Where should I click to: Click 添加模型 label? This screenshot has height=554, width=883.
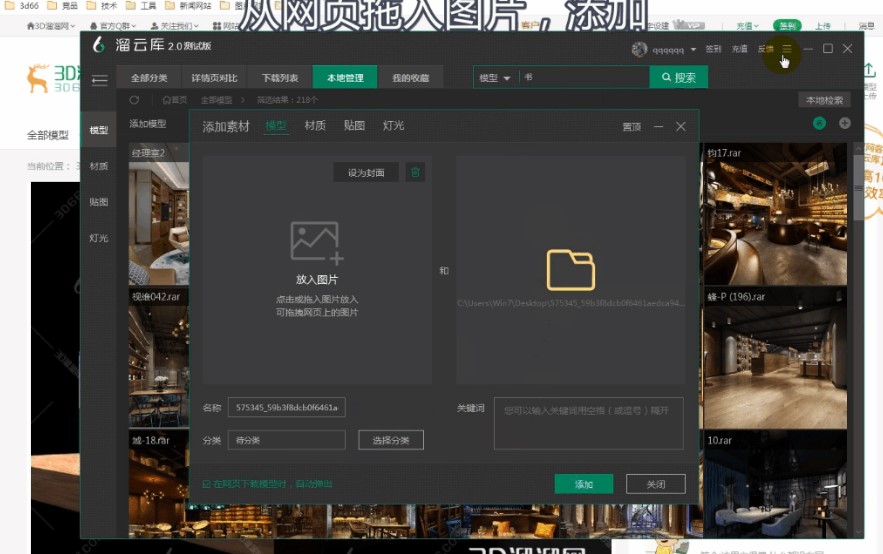tap(148, 123)
